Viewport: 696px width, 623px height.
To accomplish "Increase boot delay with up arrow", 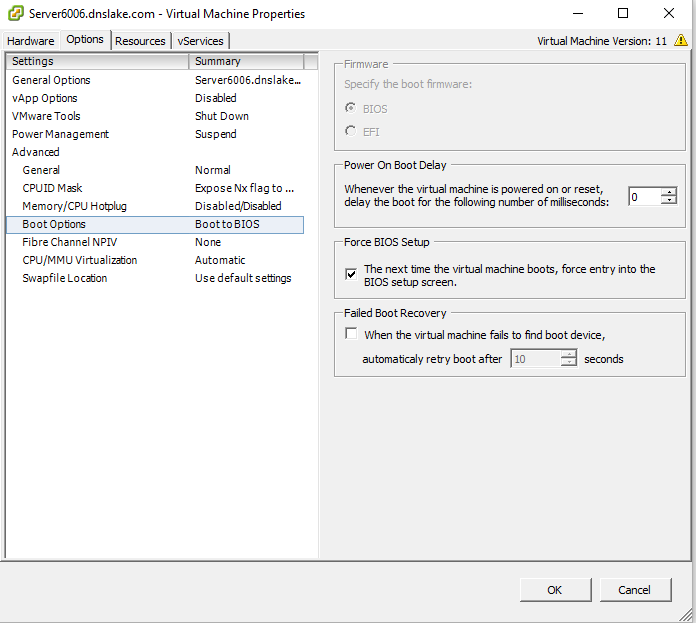I will (x=669, y=192).
